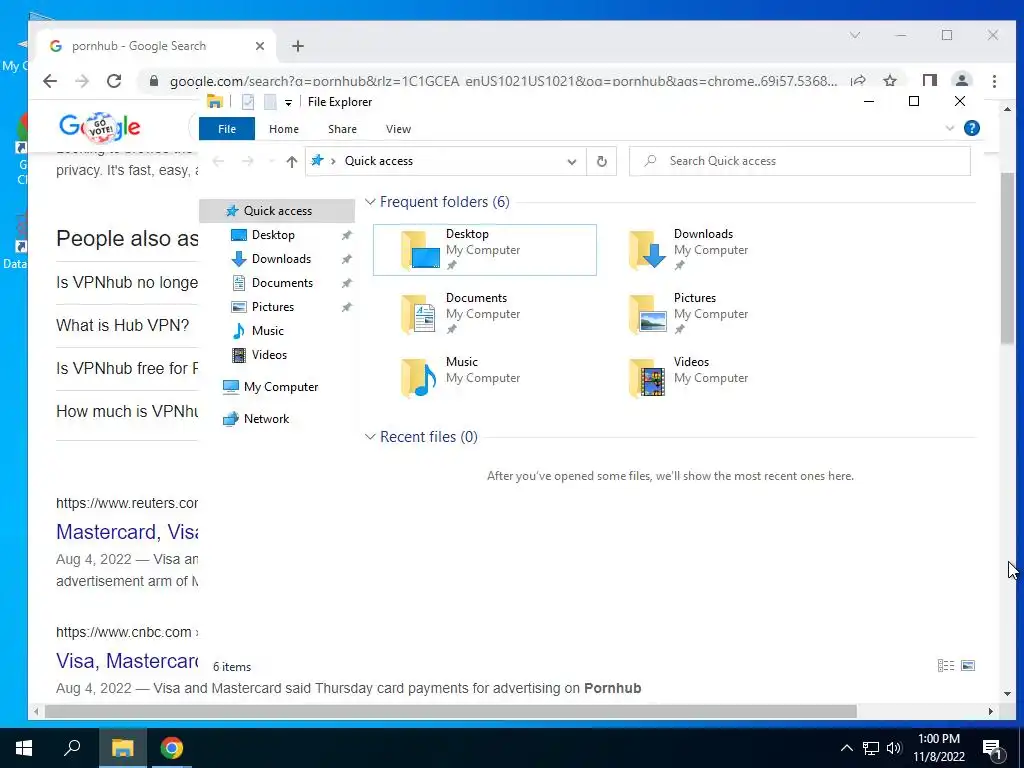
Task: Select the Videos folder icon in Frequent folders
Action: 647,378
